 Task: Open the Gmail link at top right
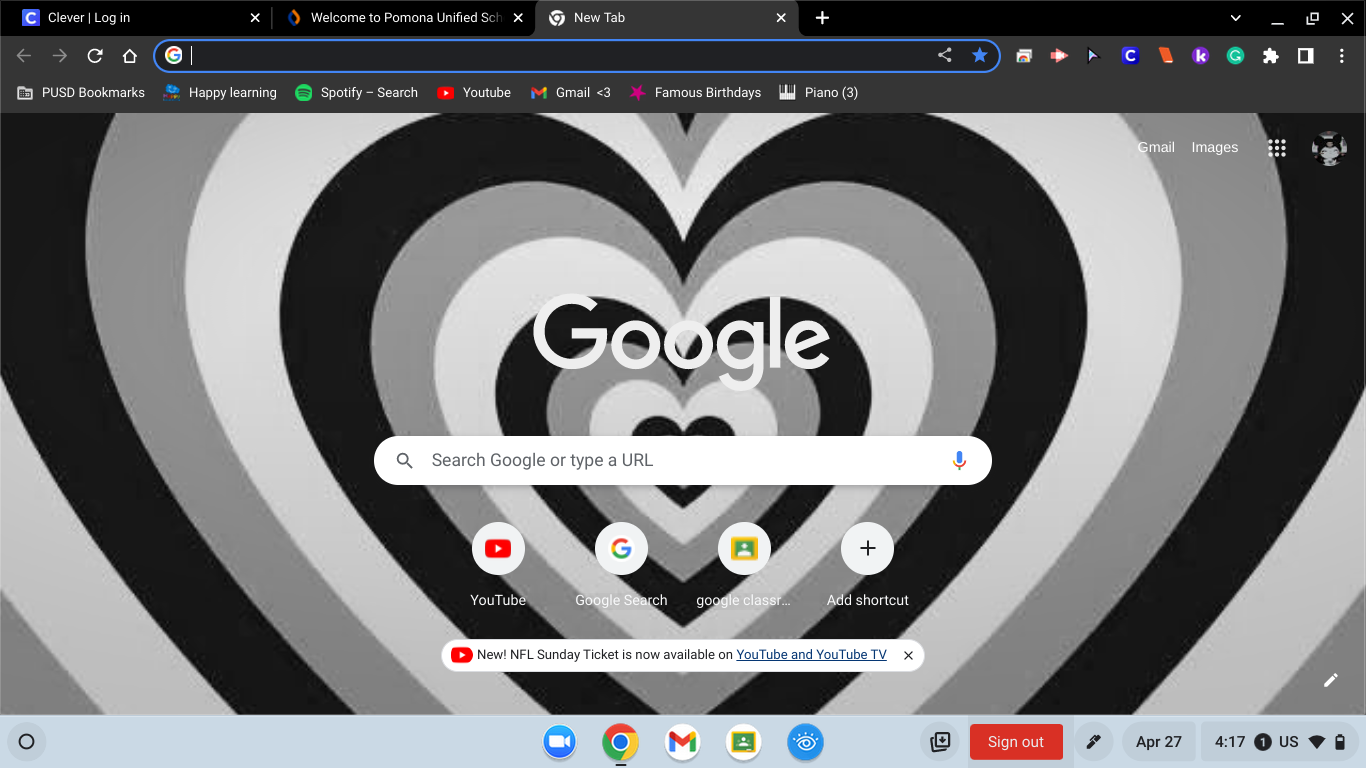pos(1156,147)
